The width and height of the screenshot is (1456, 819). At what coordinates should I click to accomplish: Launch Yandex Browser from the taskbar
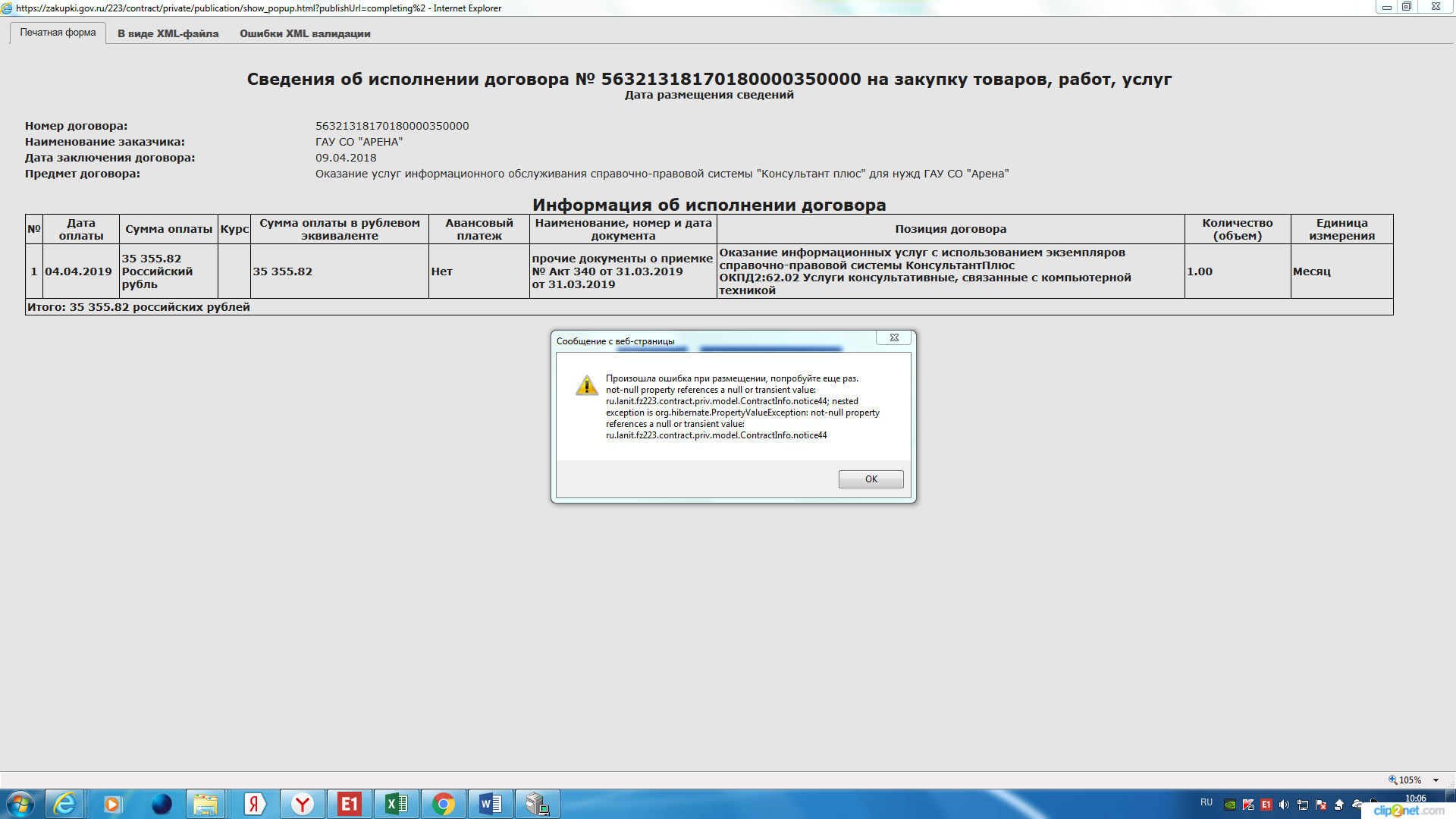click(303, 804)
